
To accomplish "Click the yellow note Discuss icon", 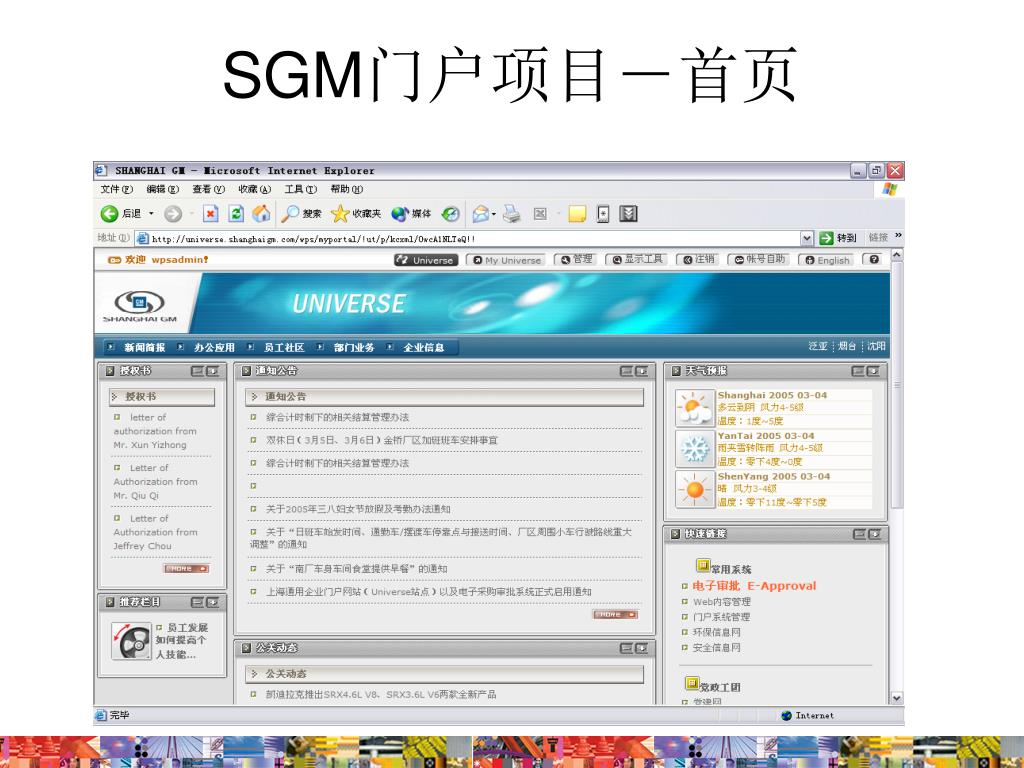I will tap(577, 214).
